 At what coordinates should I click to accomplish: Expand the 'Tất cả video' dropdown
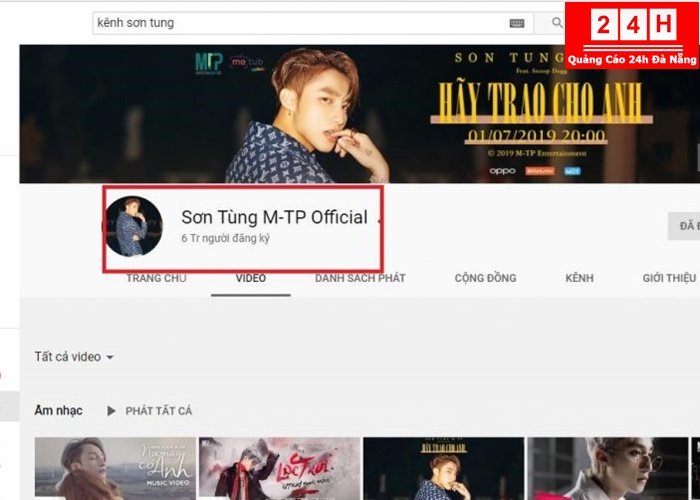(74, 357)
